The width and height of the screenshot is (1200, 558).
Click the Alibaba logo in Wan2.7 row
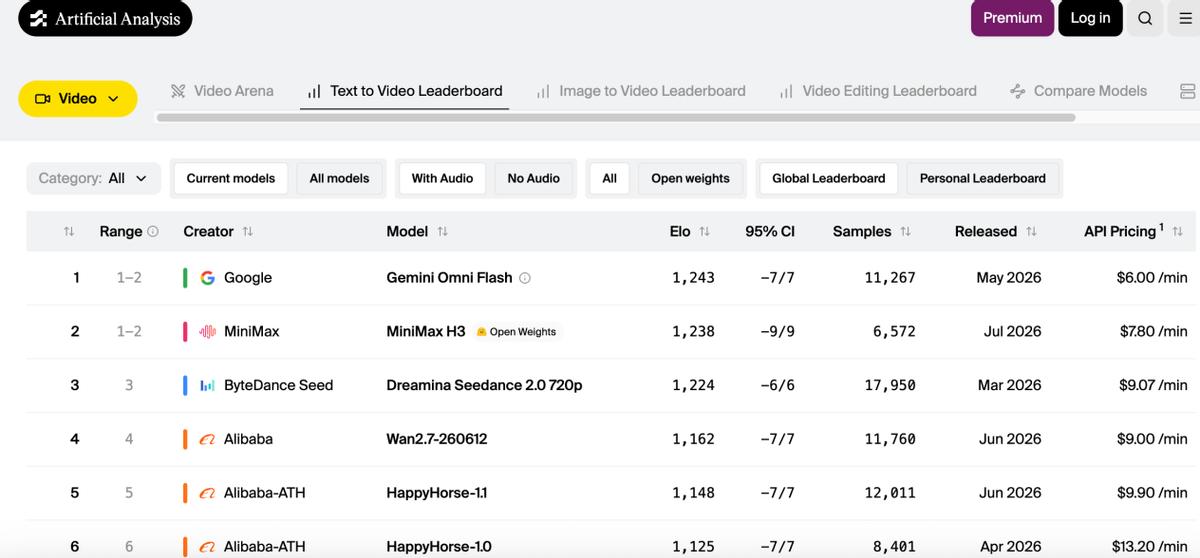point(208,439)
